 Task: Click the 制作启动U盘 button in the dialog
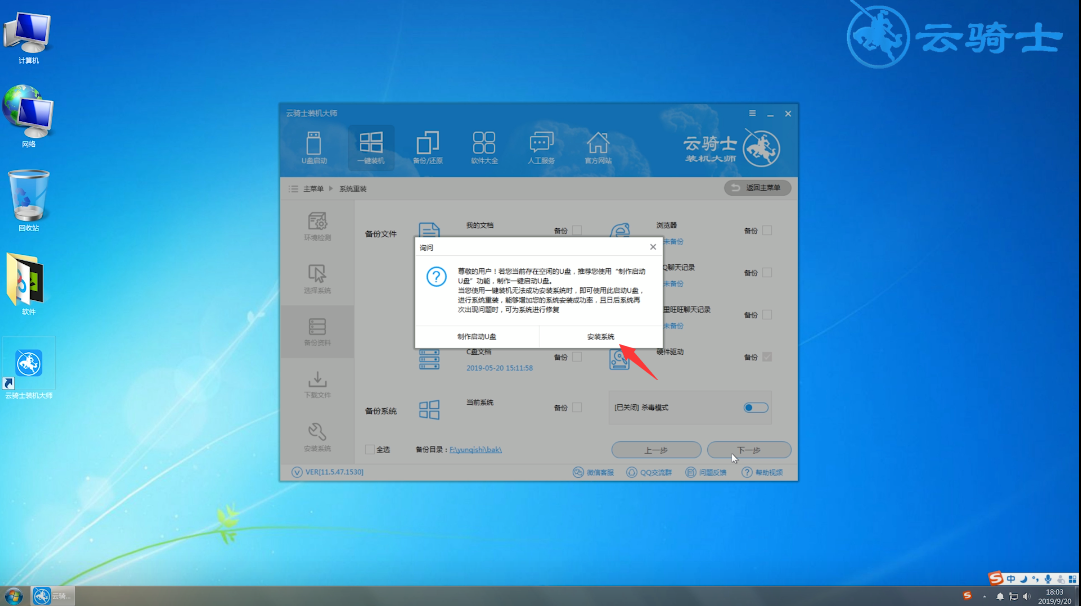[476, 336]
